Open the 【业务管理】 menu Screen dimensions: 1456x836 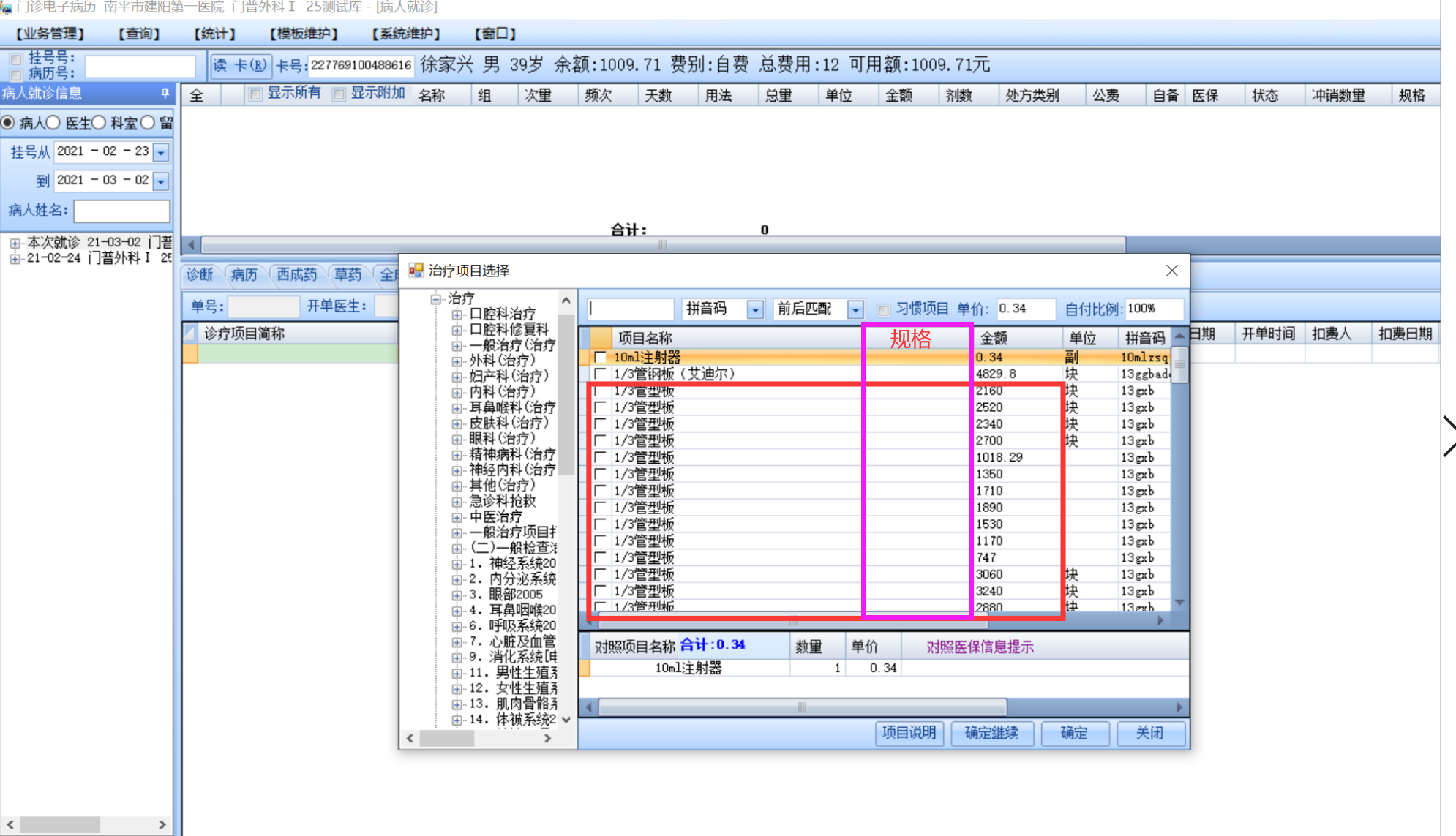(x=50, y=34)
